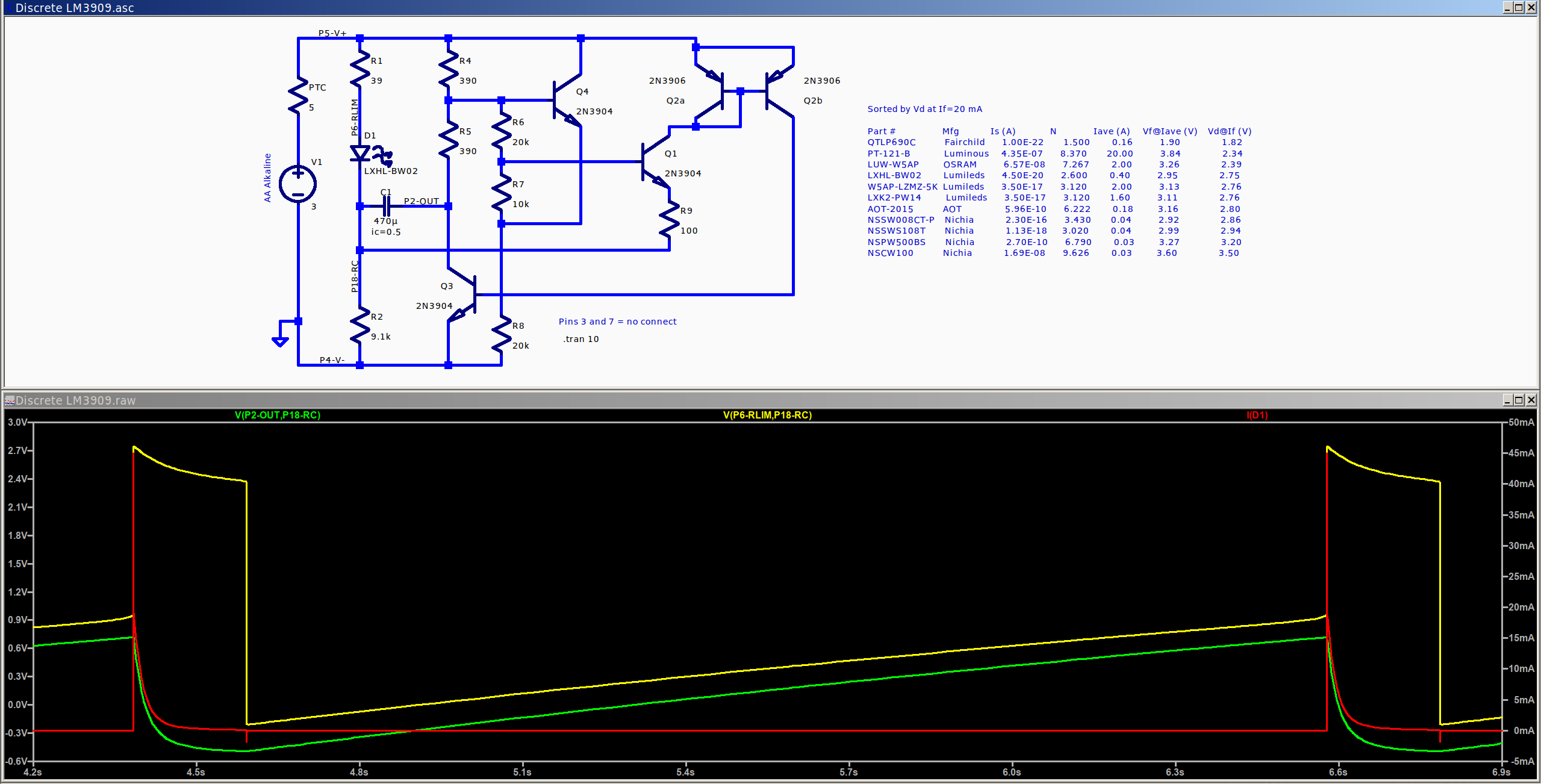Restore the waveform window size
The height and width of the screenshot is (784, 1541).
pyautogui.click(x=1518, y=400)
